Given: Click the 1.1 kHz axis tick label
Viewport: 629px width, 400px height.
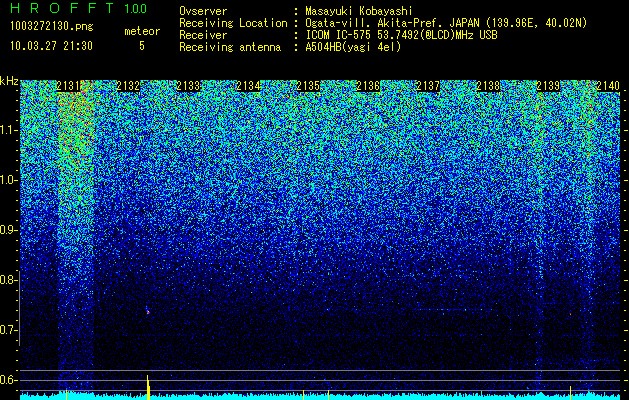Looking at the screenshot, I should [x=9, y=130].
